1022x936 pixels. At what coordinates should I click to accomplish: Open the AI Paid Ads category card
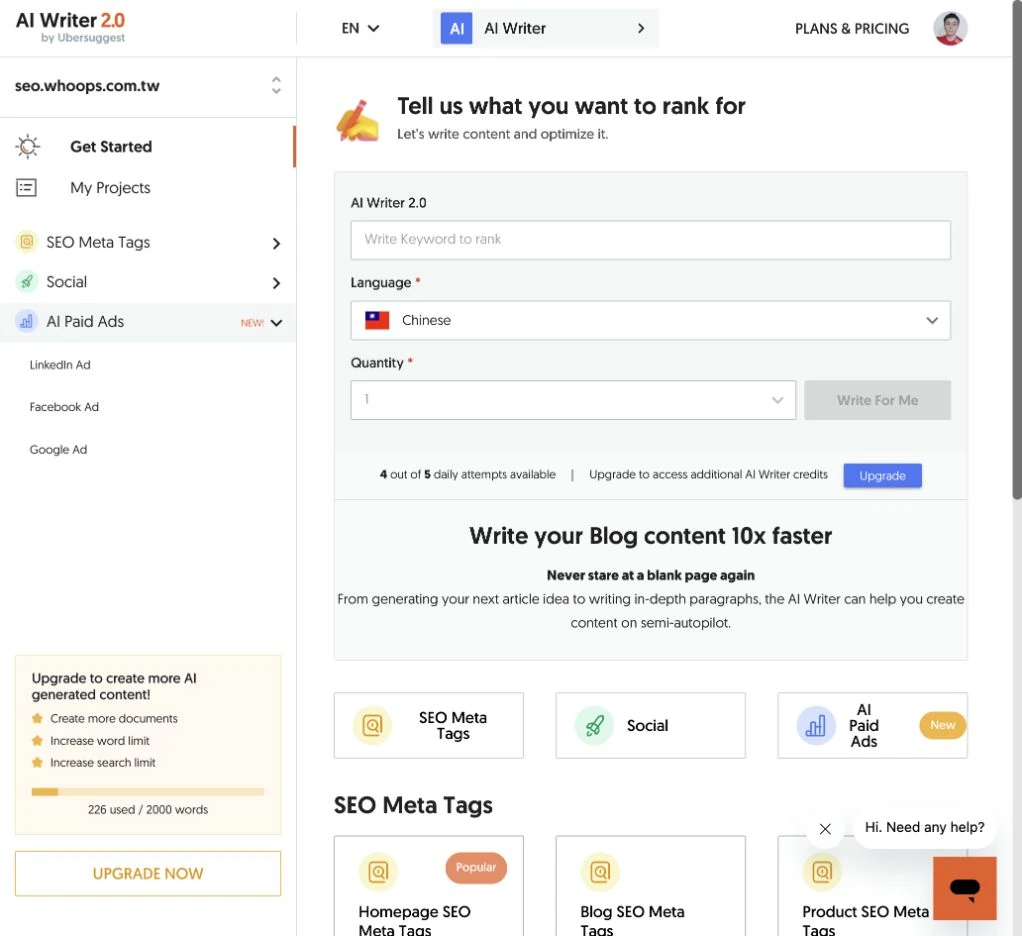tap(872, 725)
